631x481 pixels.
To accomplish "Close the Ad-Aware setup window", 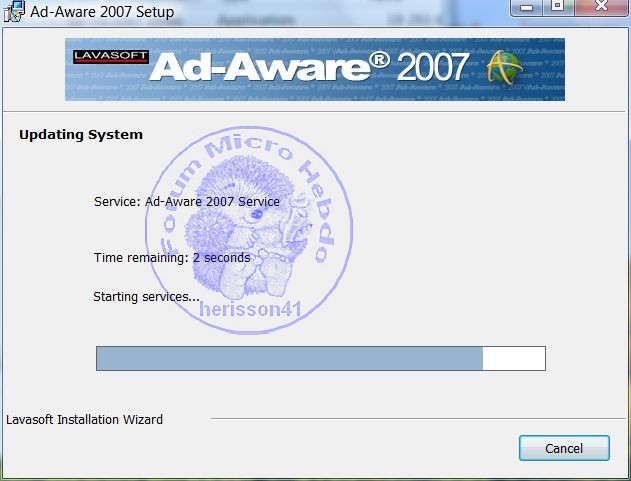I will [x=601, y=6].
